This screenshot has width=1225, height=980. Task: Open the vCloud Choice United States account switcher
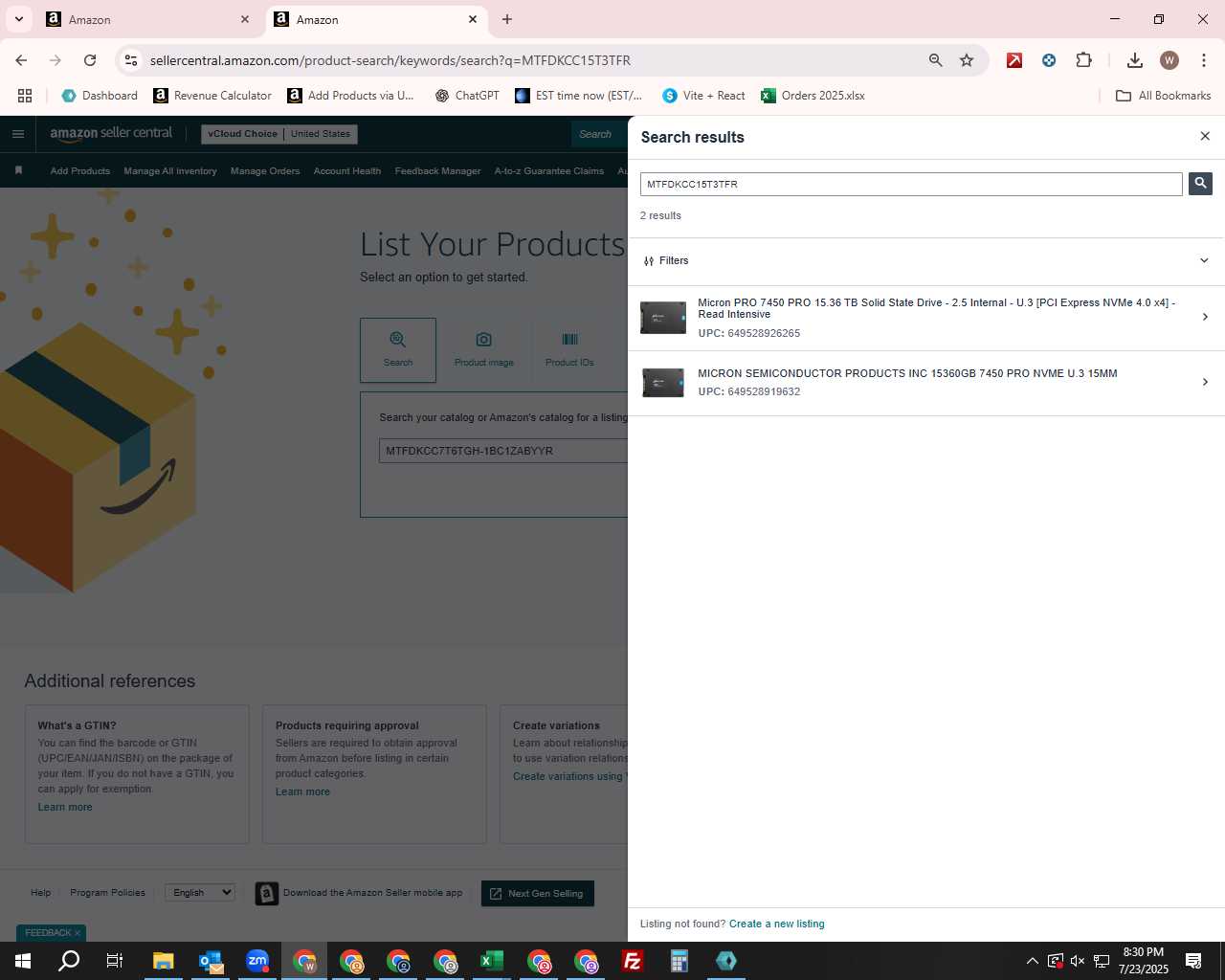click(x=279, y=134)
